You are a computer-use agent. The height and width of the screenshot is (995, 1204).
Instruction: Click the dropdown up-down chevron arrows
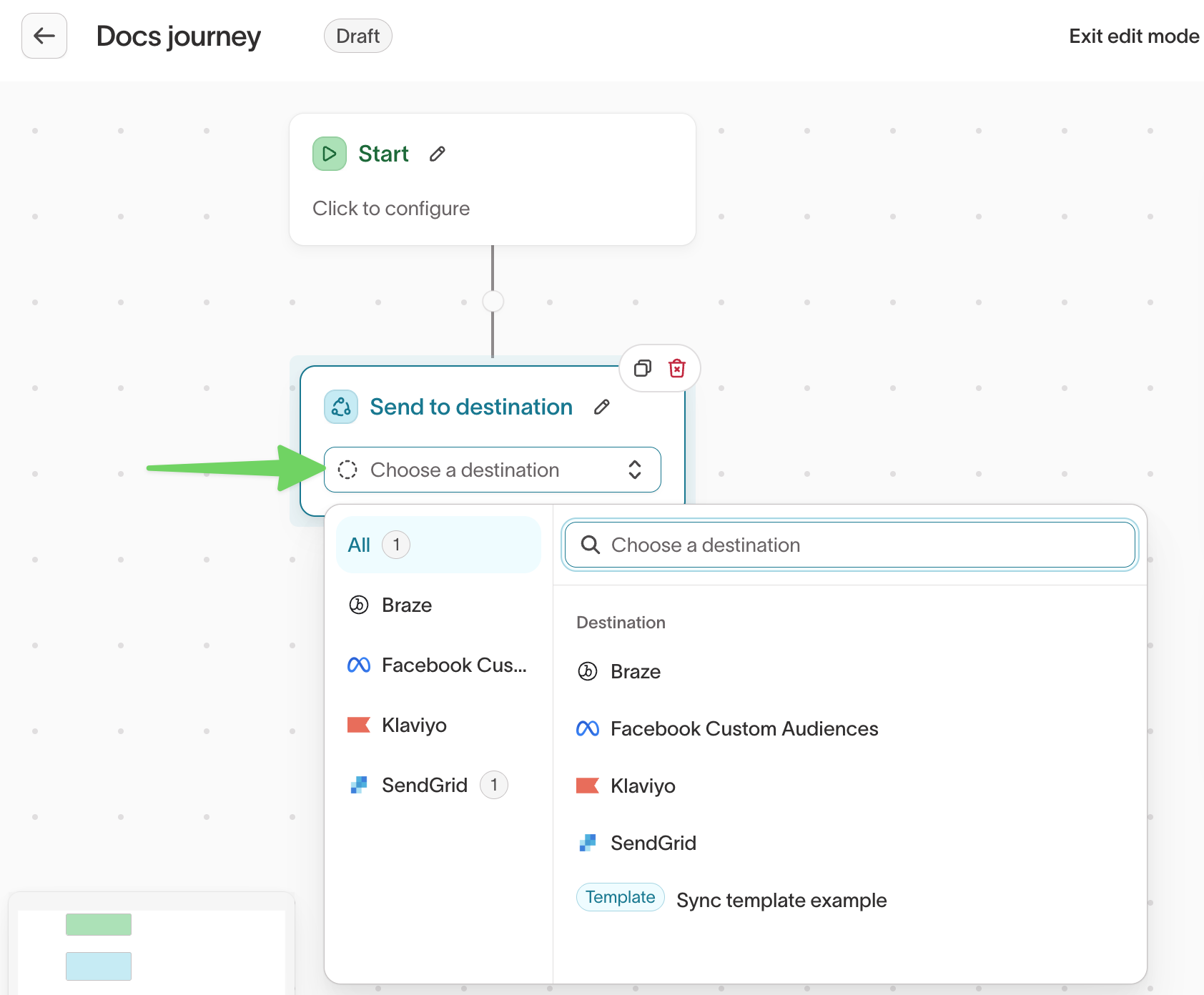point(634,470)
